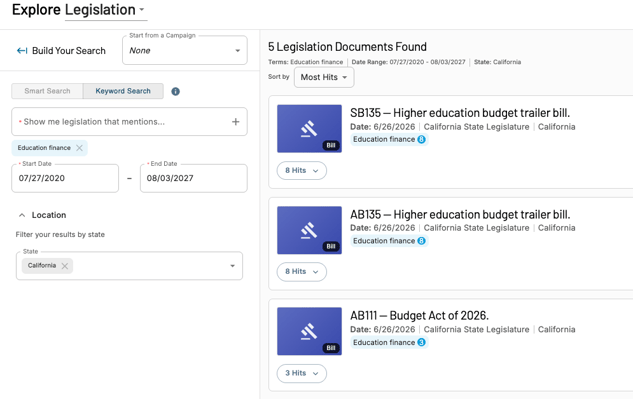
Task: Click the Build Your Search label
Action: (x=69, y=50)
